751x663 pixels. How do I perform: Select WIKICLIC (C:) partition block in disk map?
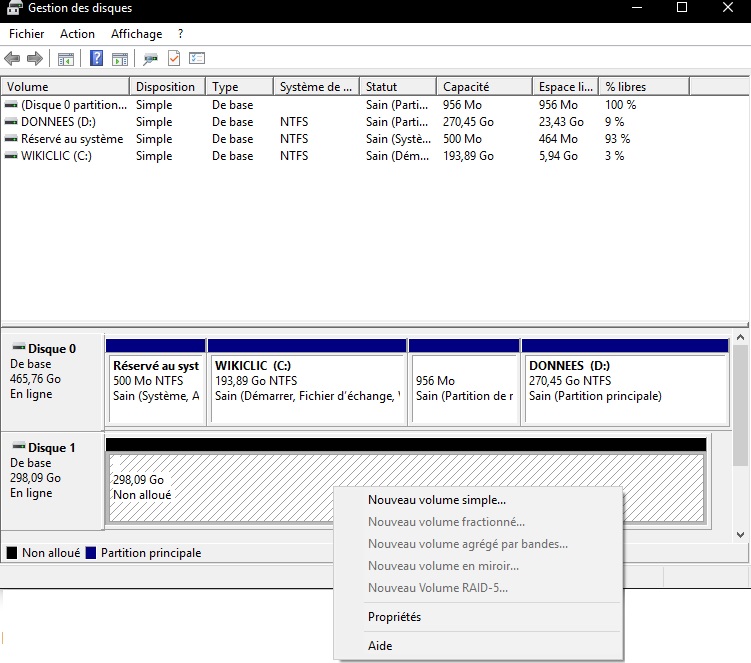tap(307, 382)
